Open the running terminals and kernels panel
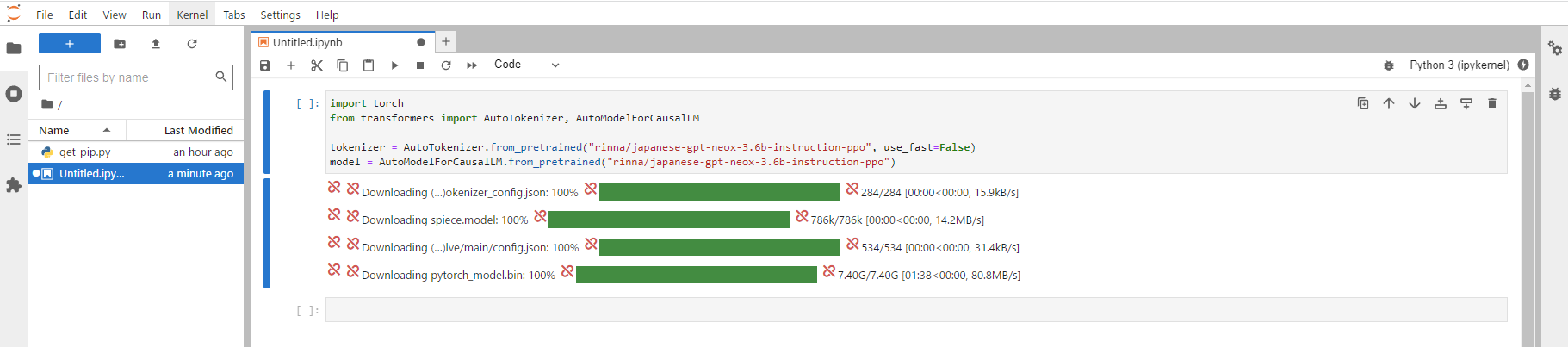This screenshot has width=1568, height=347. click(x=14, y=94)
